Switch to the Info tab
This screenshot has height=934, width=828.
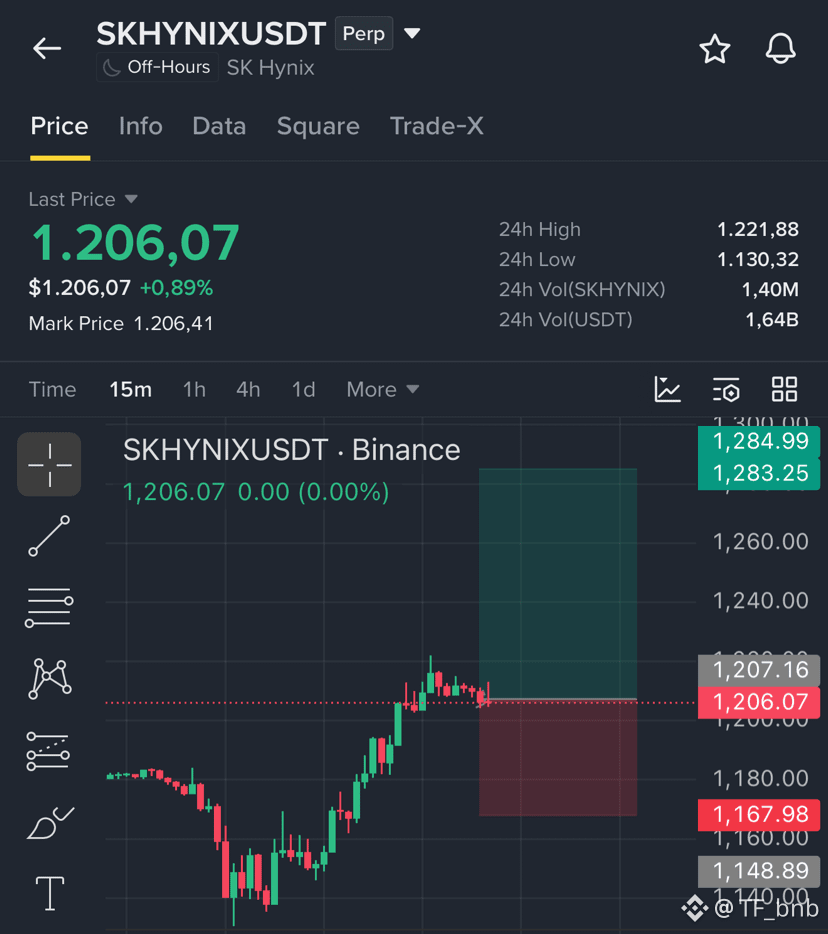pyautogui.click(x=141, y=126)
